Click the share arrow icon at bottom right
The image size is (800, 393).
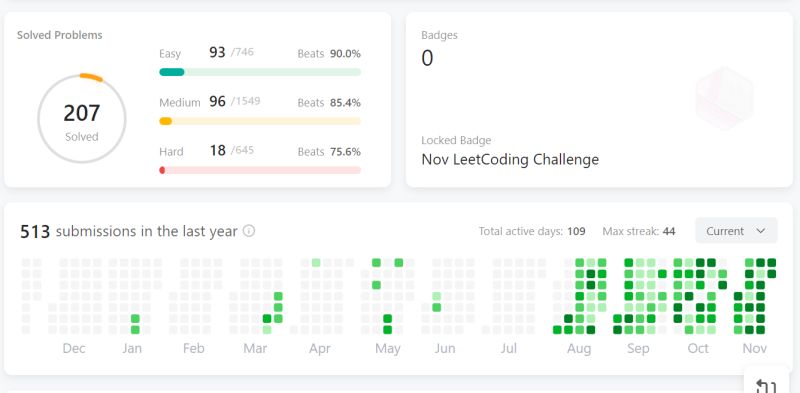[765, 385]
